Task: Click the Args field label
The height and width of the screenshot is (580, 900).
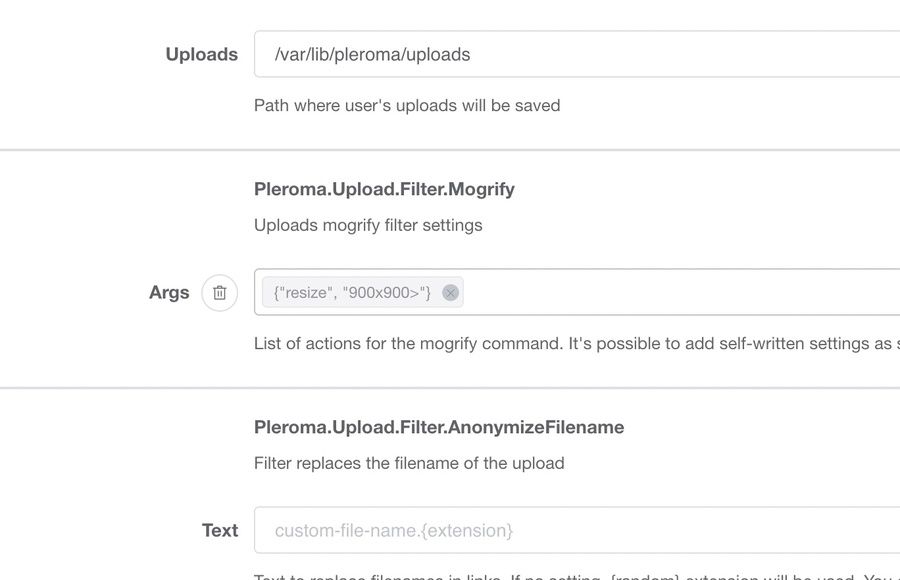Action: [x=169, y=292]
